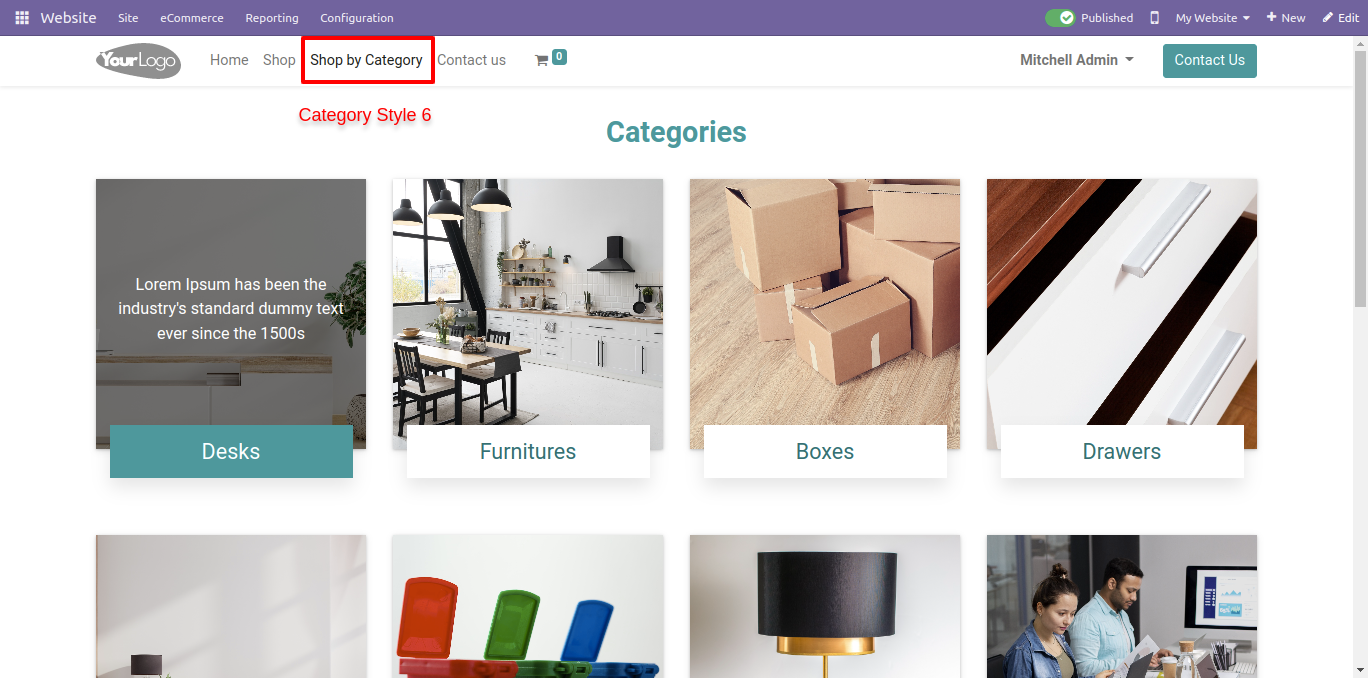The height and width of the screenshot is (678, 1368).
Task: Click the mobile preview phone icon
Action: pyautogui.click(x=1154, y=18)
